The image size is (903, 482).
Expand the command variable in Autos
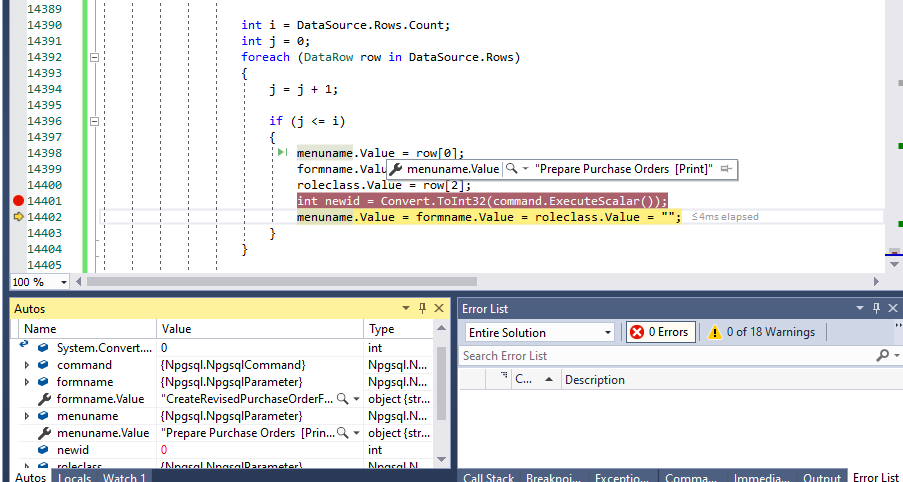click(26, 365)
